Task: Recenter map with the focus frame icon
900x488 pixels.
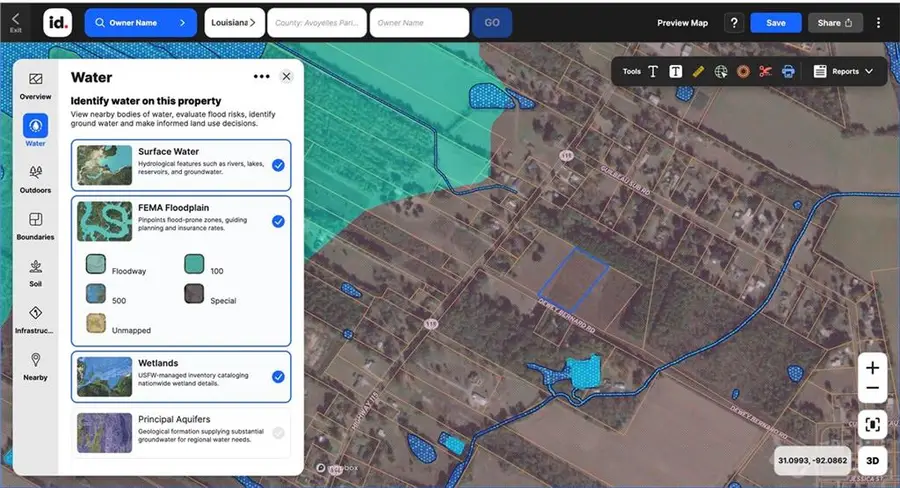Action: pyautogui.click(x=872, y=424)
